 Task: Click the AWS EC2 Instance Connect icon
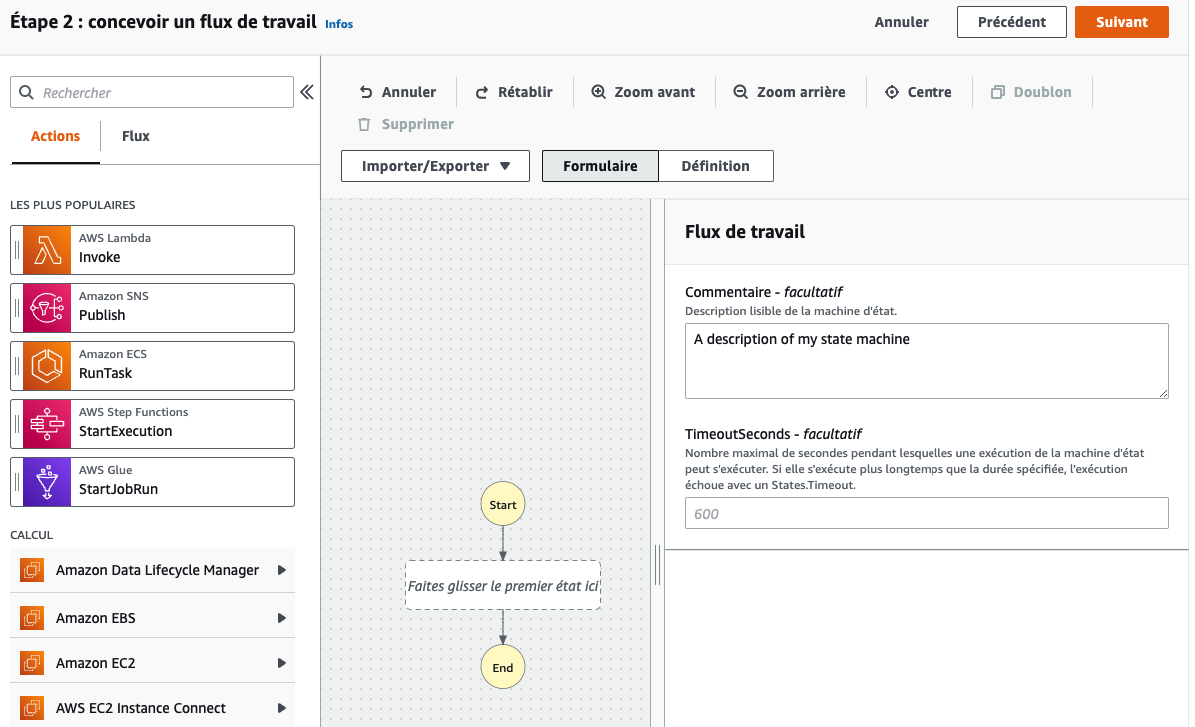pos(32,708)
